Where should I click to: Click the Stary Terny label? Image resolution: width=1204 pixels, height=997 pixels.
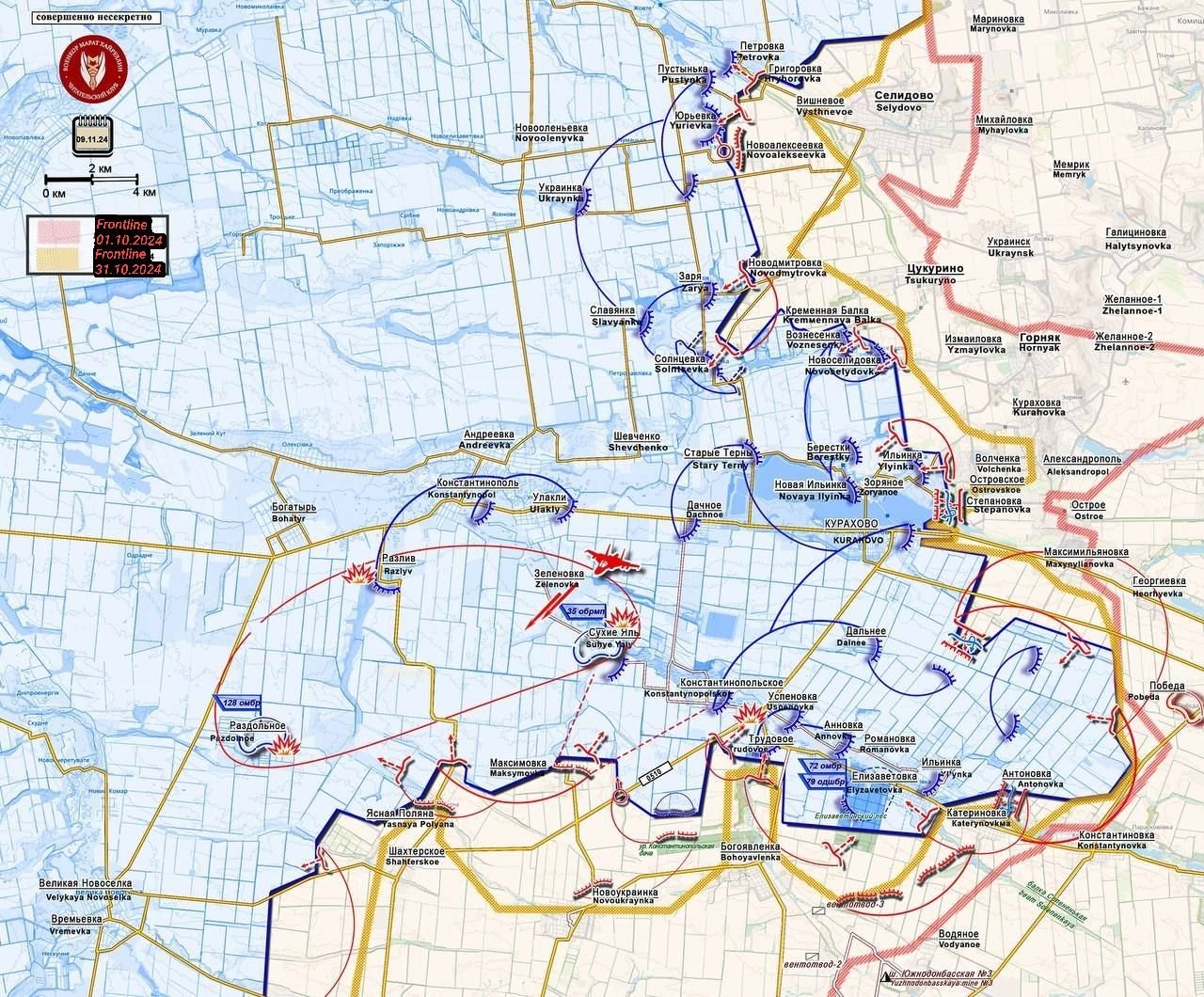click(x=720, y=459)
